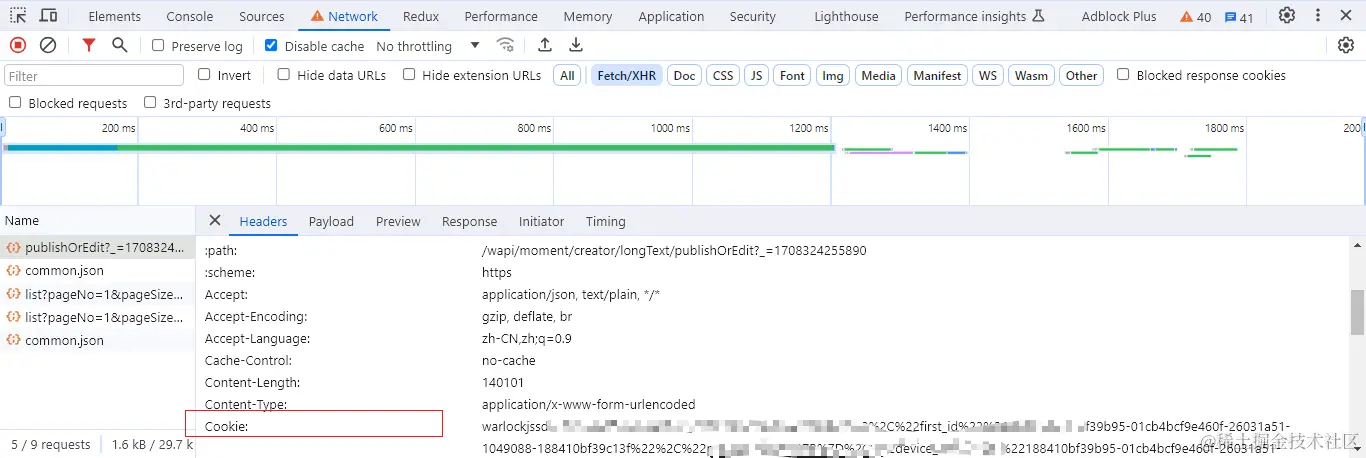Enable Hide extension URLs checkbox

(x=409, y=75)
